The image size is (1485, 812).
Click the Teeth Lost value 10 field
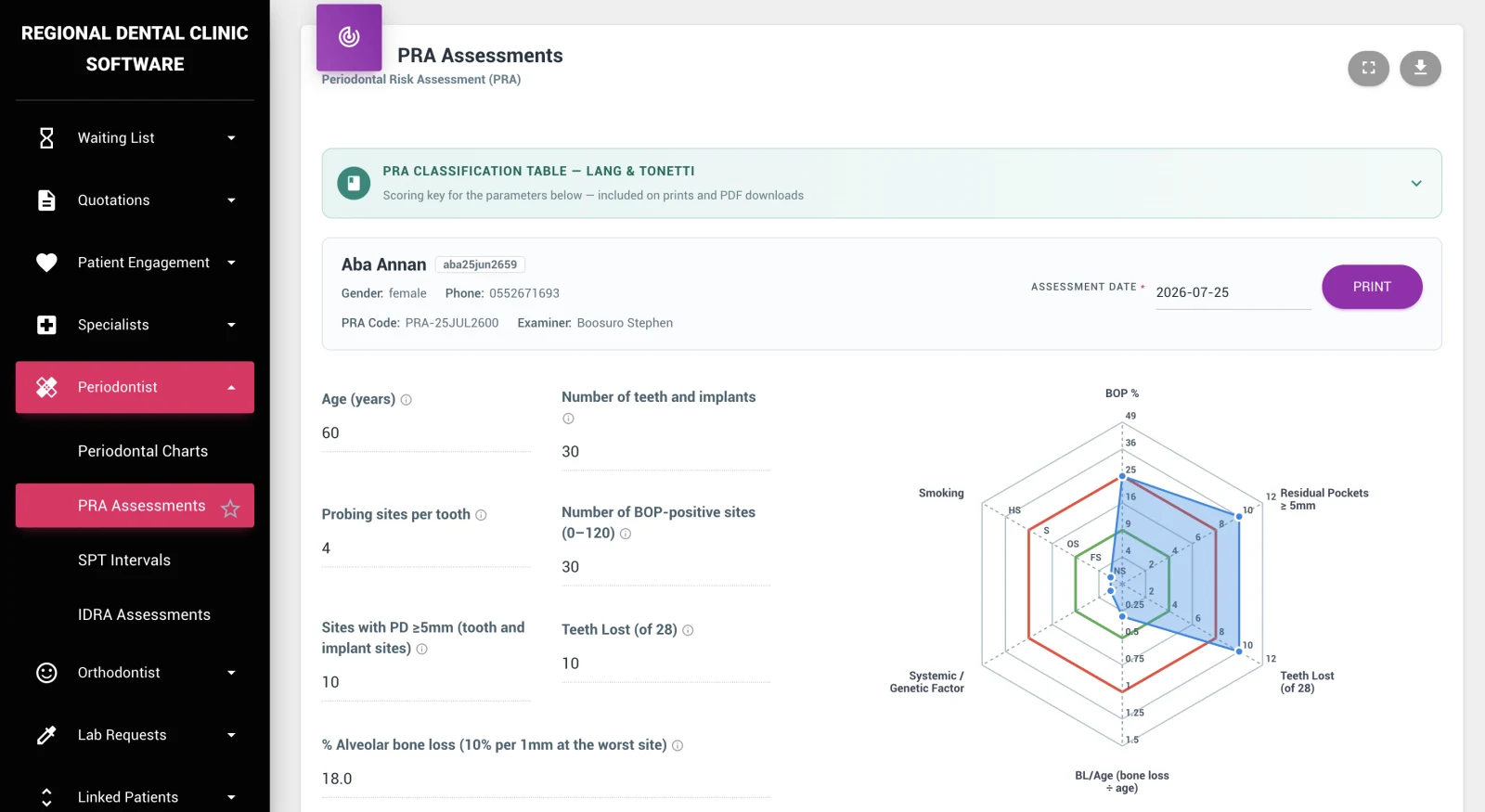pos(665,664)
